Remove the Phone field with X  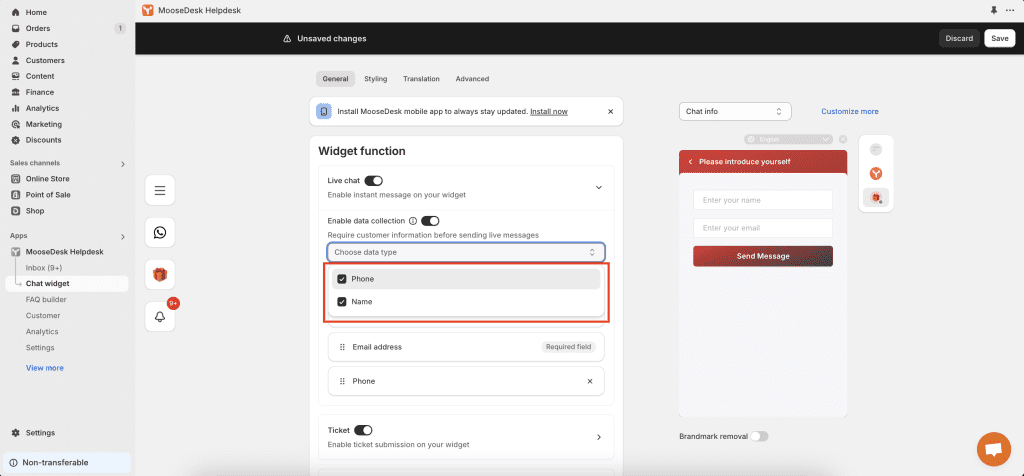590,381
